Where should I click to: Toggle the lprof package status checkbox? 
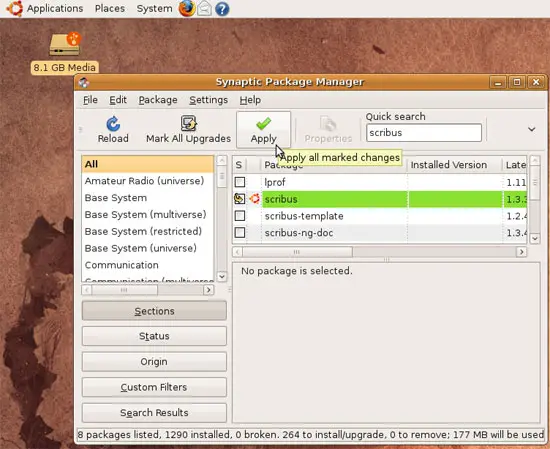point(240,182)
